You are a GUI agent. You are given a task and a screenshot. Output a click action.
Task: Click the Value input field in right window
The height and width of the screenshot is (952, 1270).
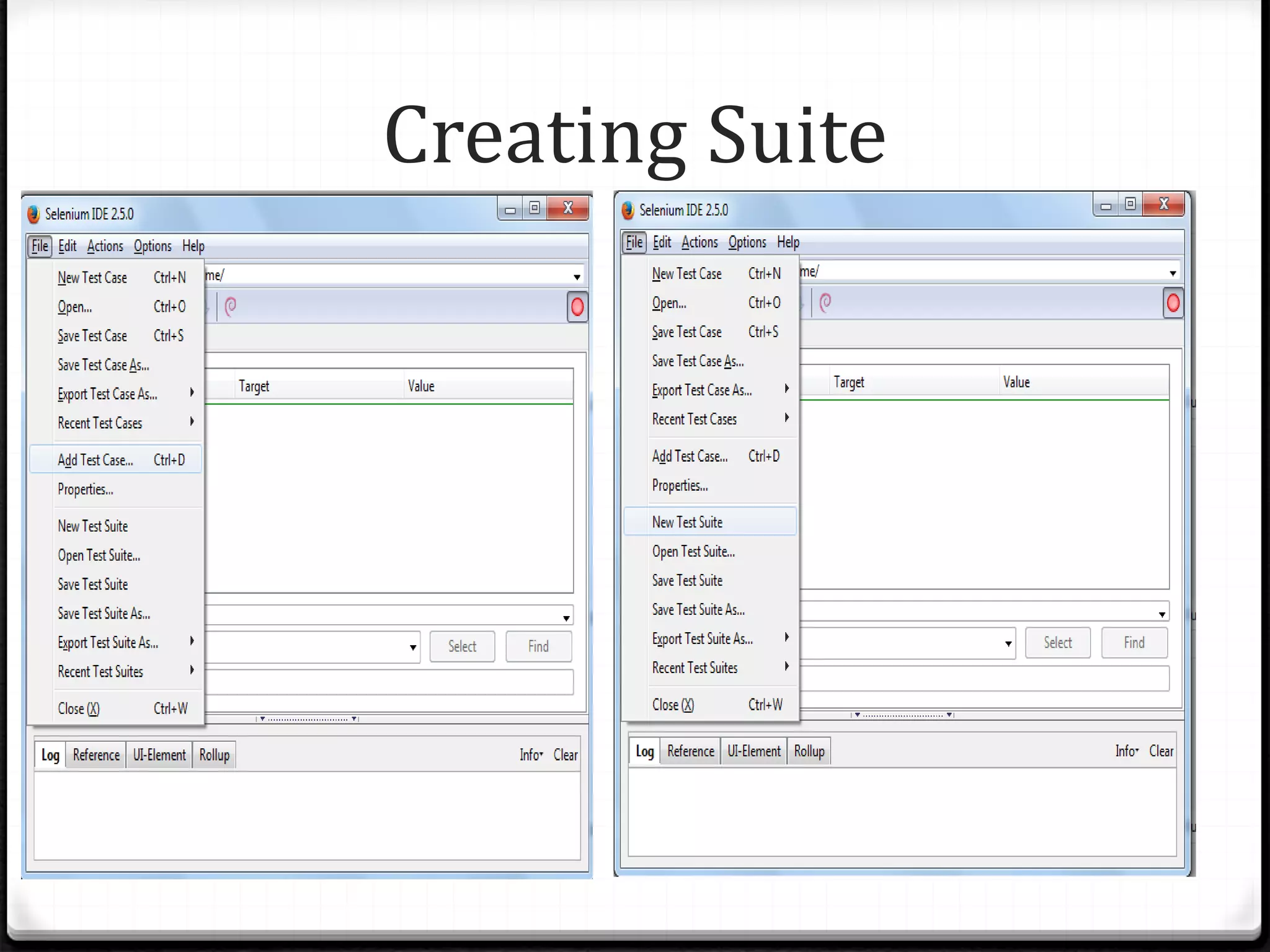[984, 679]
